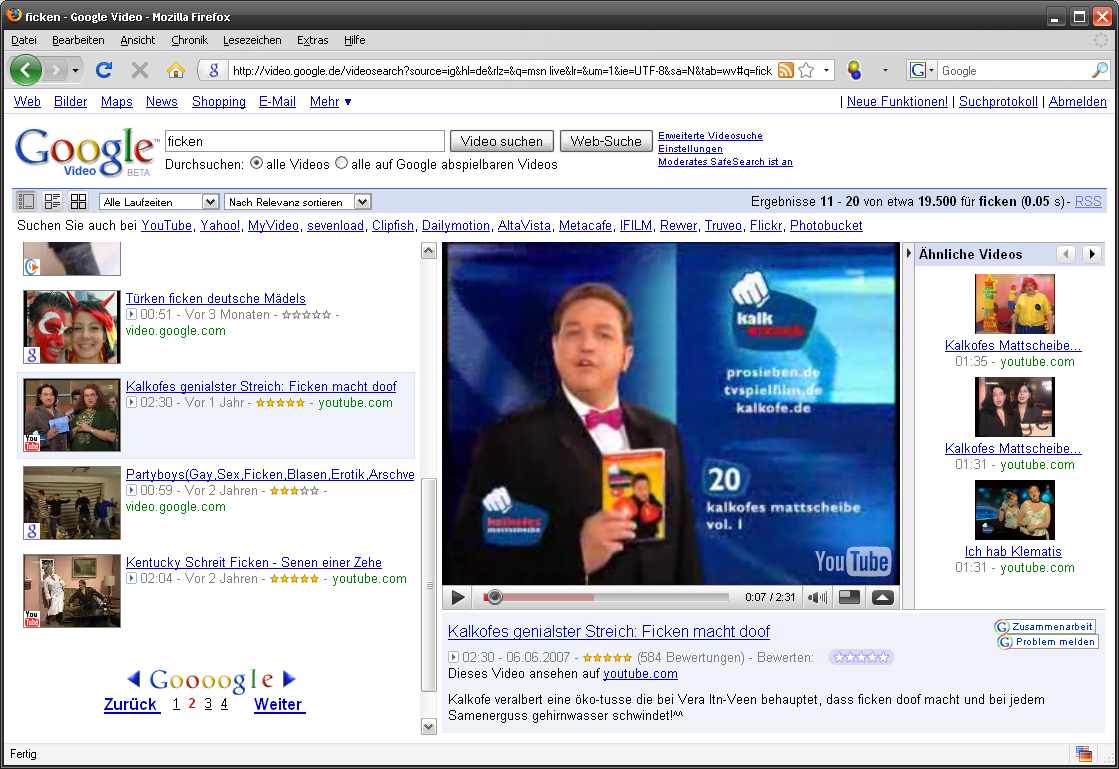Viewport: 1119px width, 769px height.
Task: Open the dropdown arrow beside the balloons icon
Action: point(886,70)
